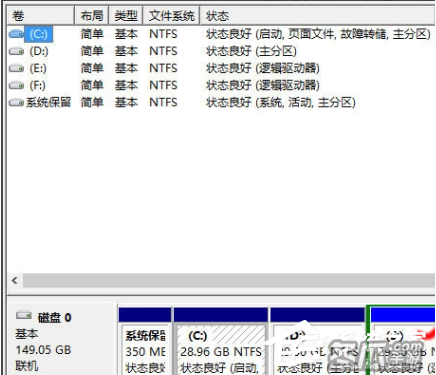Select the 系统保留 350 MB partition block
This screenshot has width=436, height=375.
145,341
